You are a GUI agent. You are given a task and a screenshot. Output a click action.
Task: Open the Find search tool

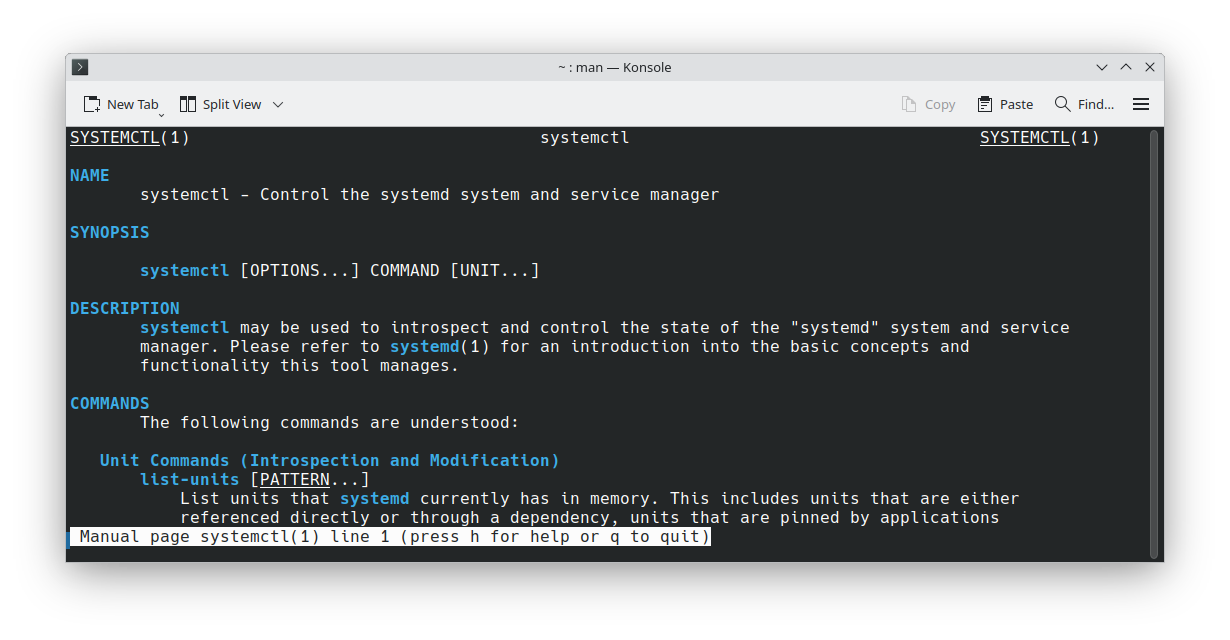click(1084, 104)
